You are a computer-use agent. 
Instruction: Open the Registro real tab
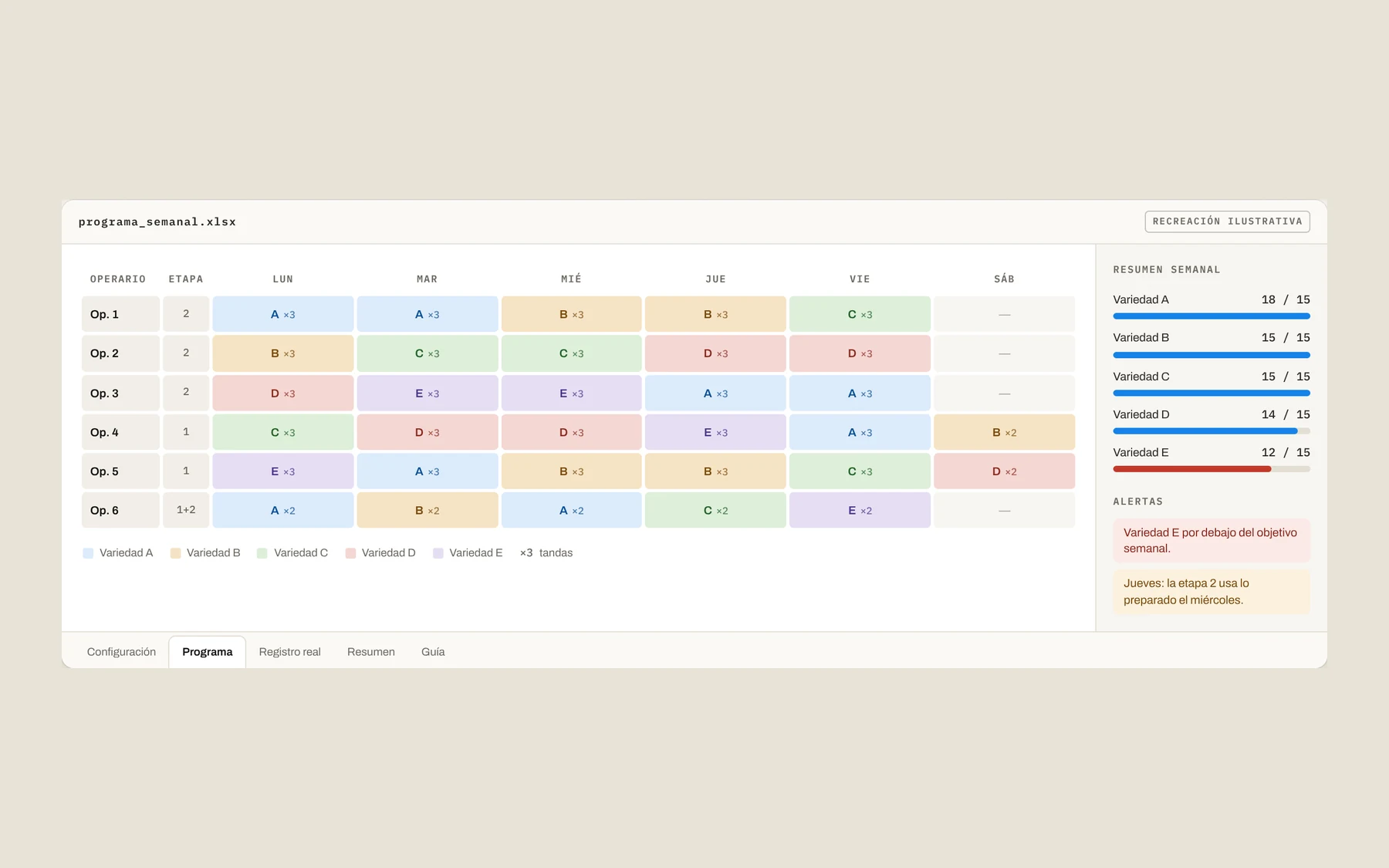click(x=289, y=652)
